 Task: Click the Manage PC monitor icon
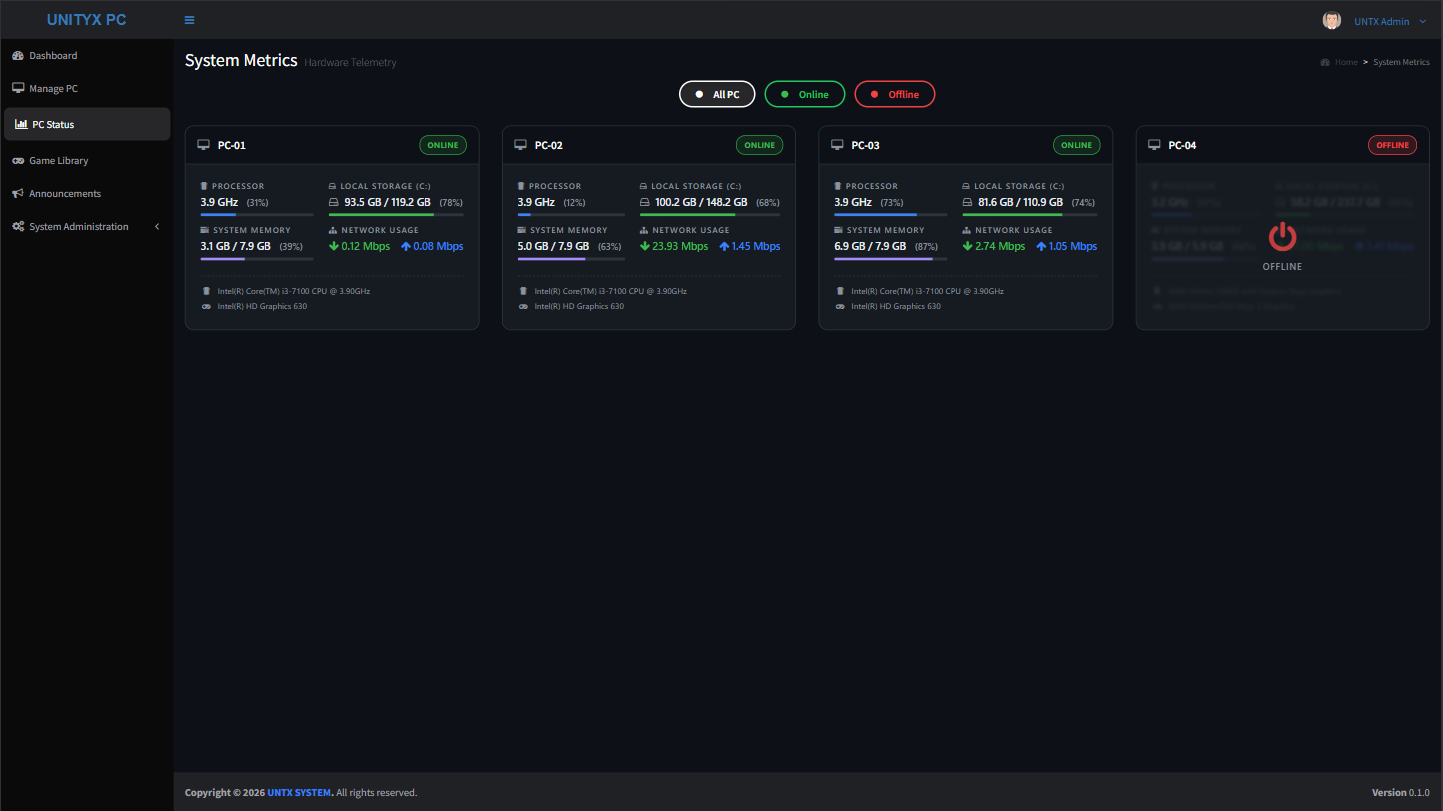click(x=18, y=88)
